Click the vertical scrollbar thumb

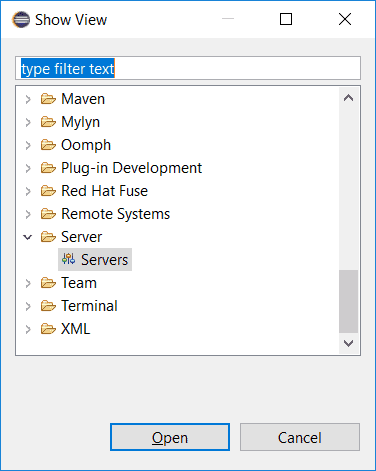pyautogui.click(x=349, y=301)
